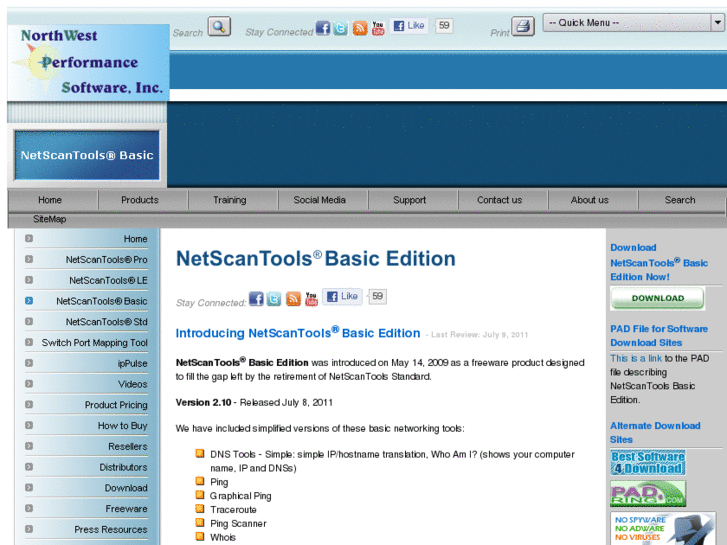Screen dimensions: 727x545
Task: Follow the 'This is a link' text
Action: [x=636, y=358]
